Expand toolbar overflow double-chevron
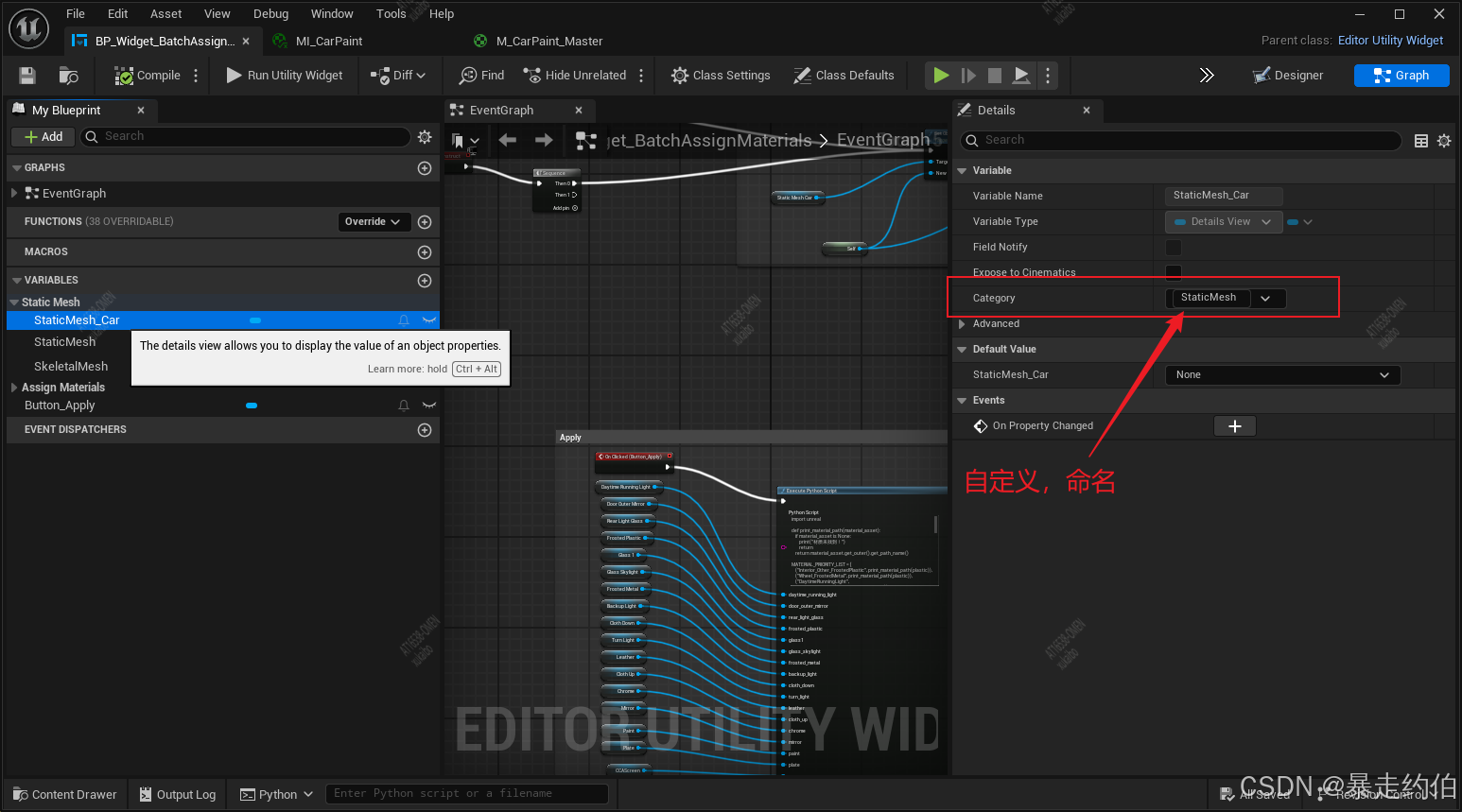Viewport: 1462px width, 812px height. point(1207,76)
